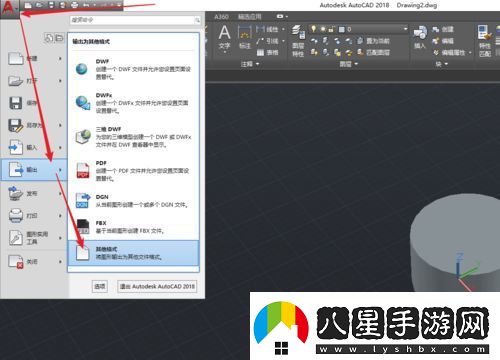Expand the Layers (图层) panel
This screenshot has height=360, width=500.
[349, 64]
